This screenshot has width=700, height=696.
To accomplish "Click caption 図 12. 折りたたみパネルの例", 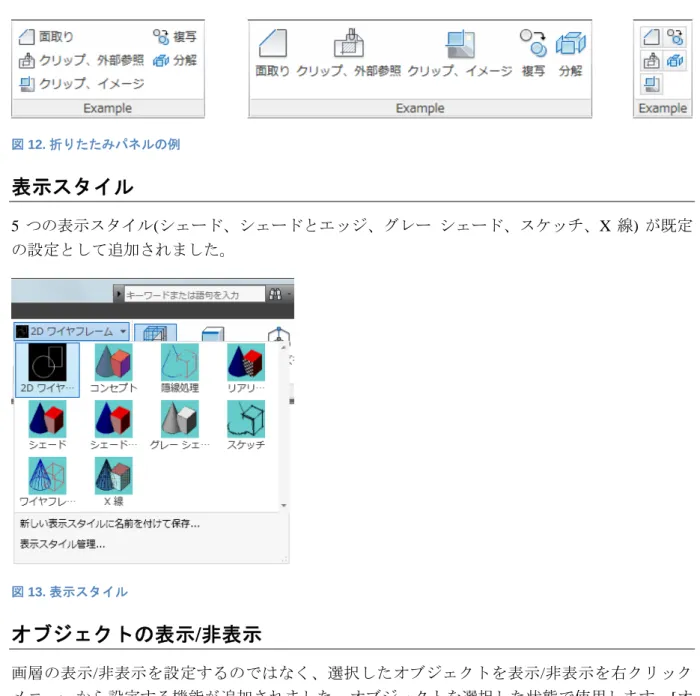I will (x=96, y=144).
